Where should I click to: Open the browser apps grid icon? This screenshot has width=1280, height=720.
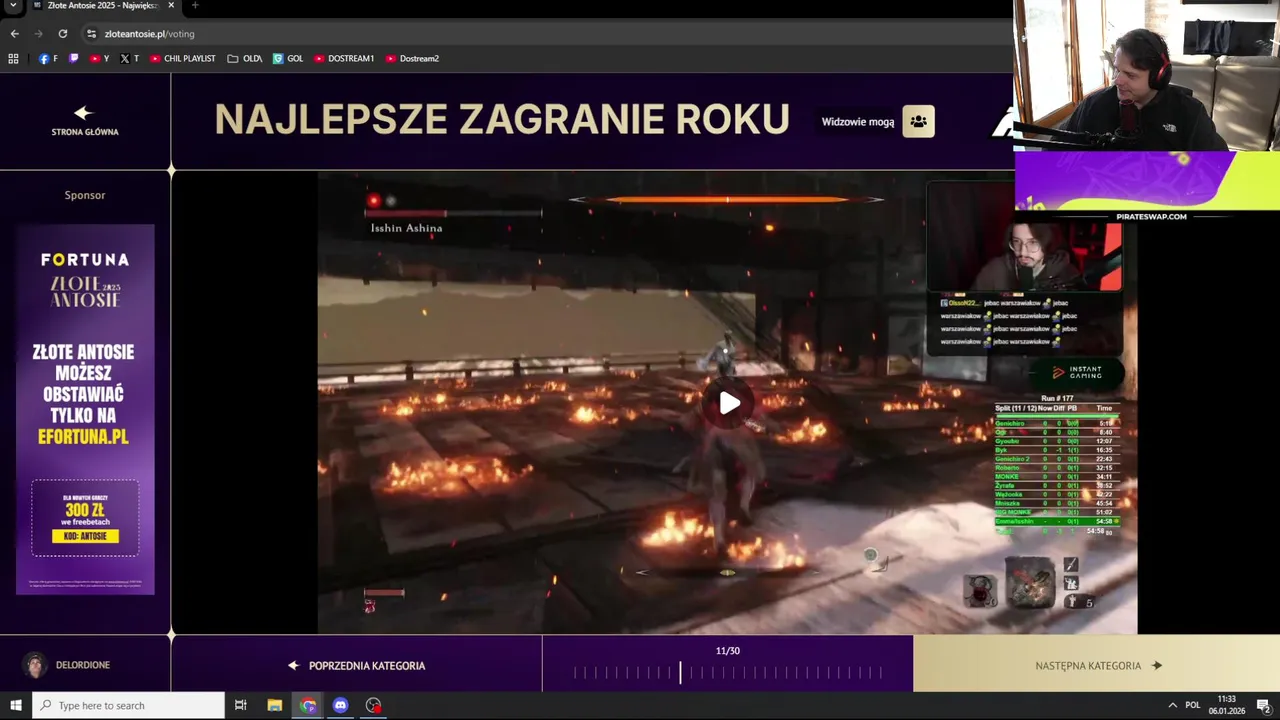coord(13,58)
